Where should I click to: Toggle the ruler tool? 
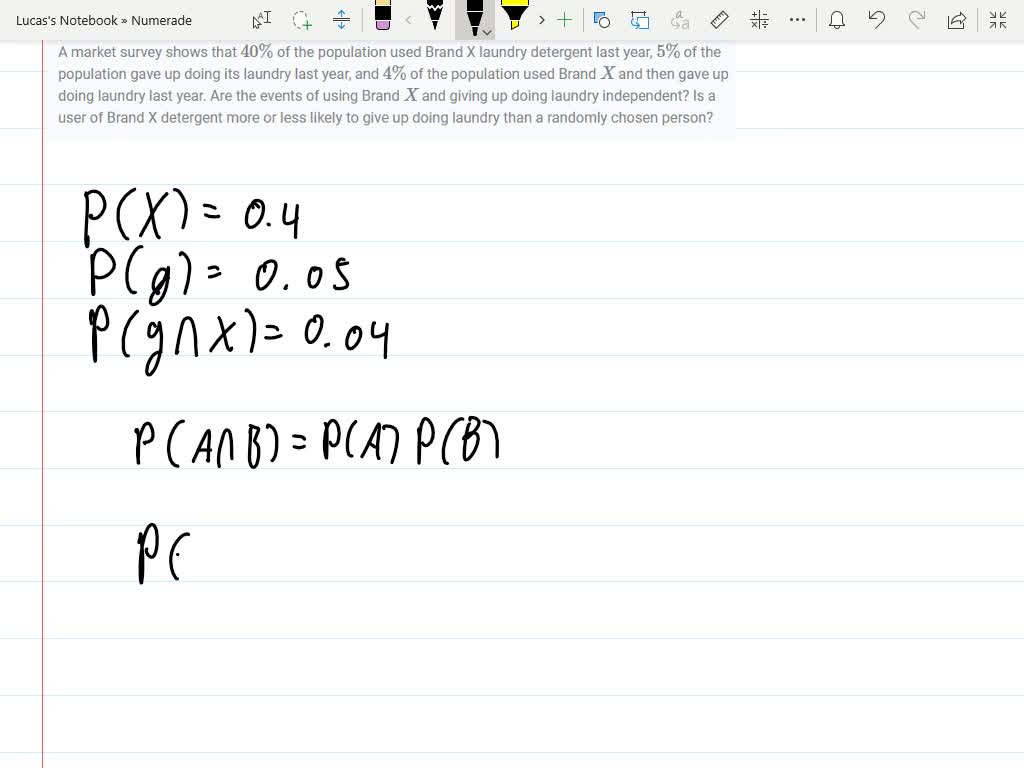coord(718,20)
